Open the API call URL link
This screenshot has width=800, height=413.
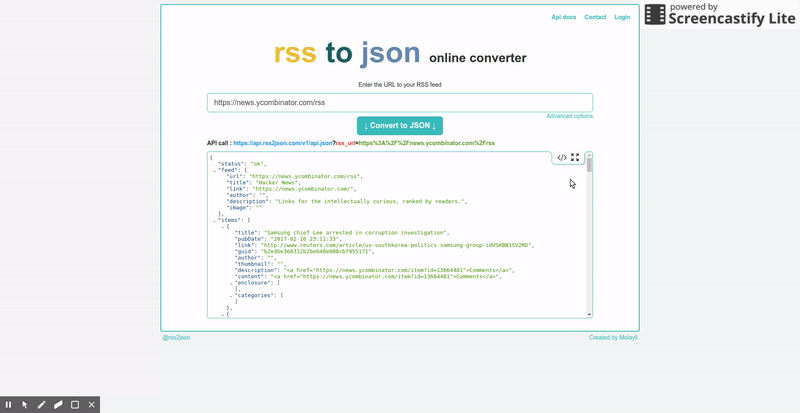click(x=364, y=143)
